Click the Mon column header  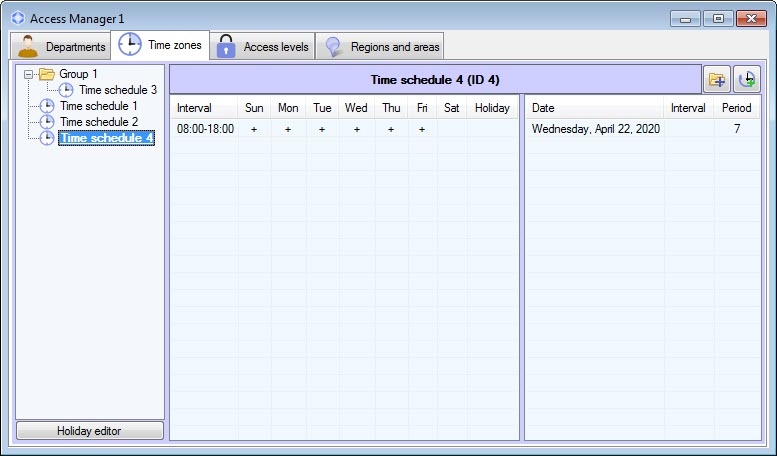point(288,108)
